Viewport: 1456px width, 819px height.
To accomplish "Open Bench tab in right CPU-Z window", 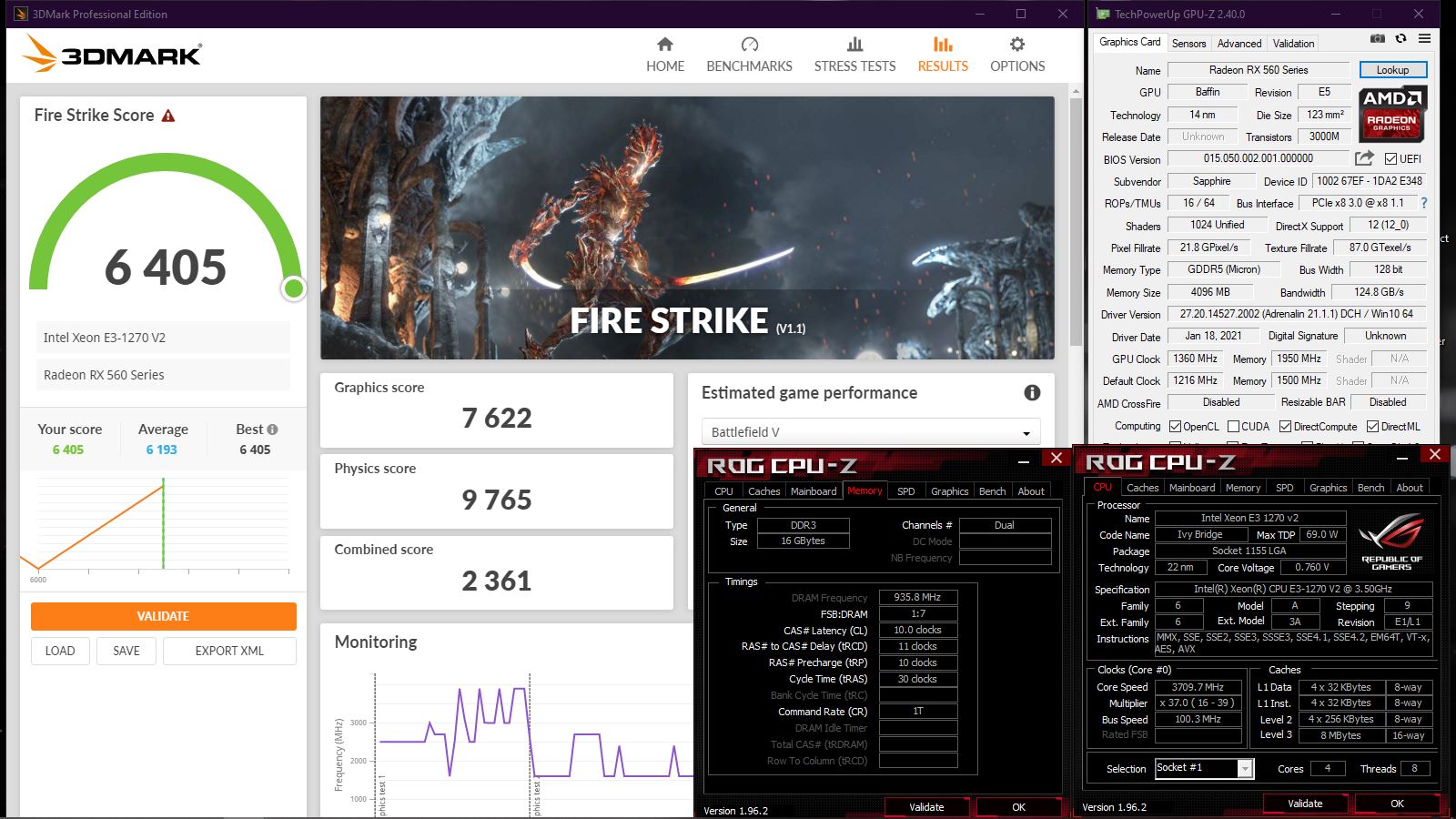I will tap(1370, 488).
